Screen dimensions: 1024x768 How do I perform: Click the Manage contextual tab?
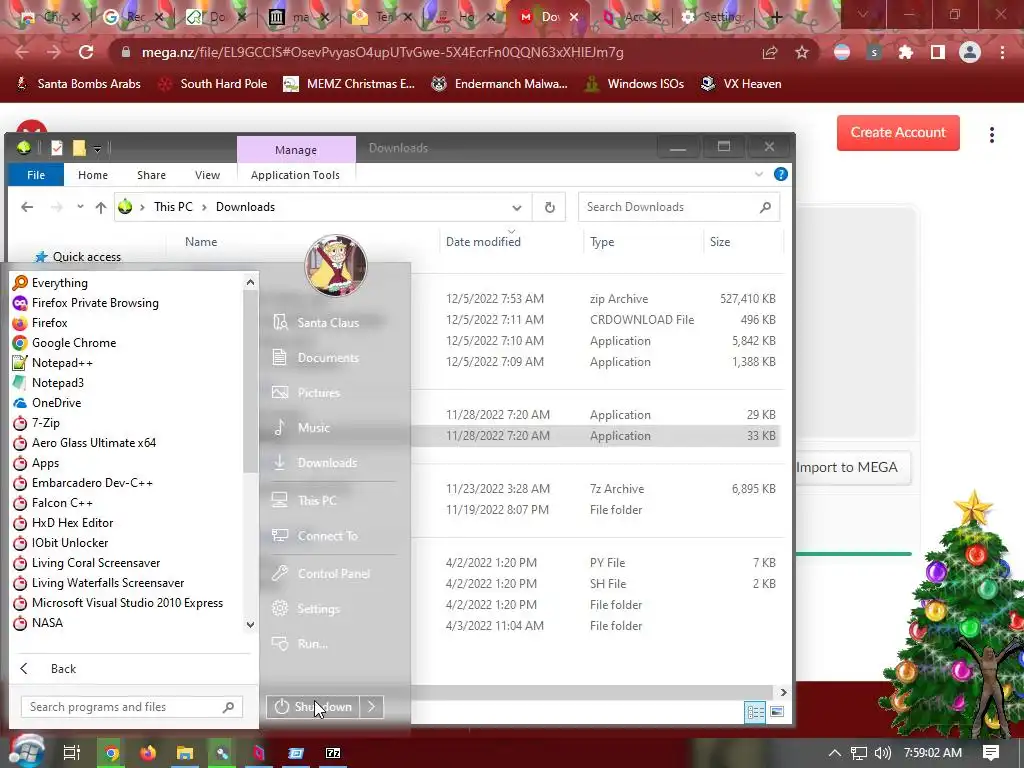pyautogui.click(x=296, y=150)
